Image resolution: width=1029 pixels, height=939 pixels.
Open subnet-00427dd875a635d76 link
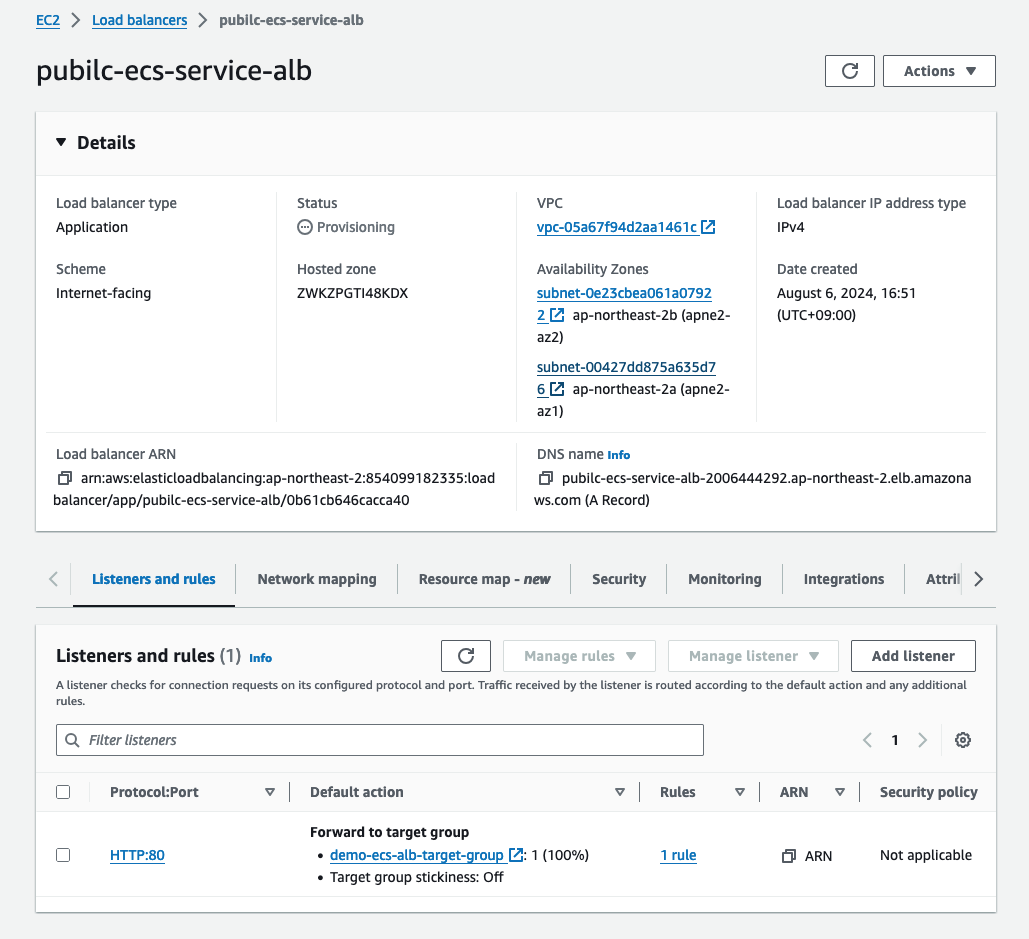coord(626,367)
